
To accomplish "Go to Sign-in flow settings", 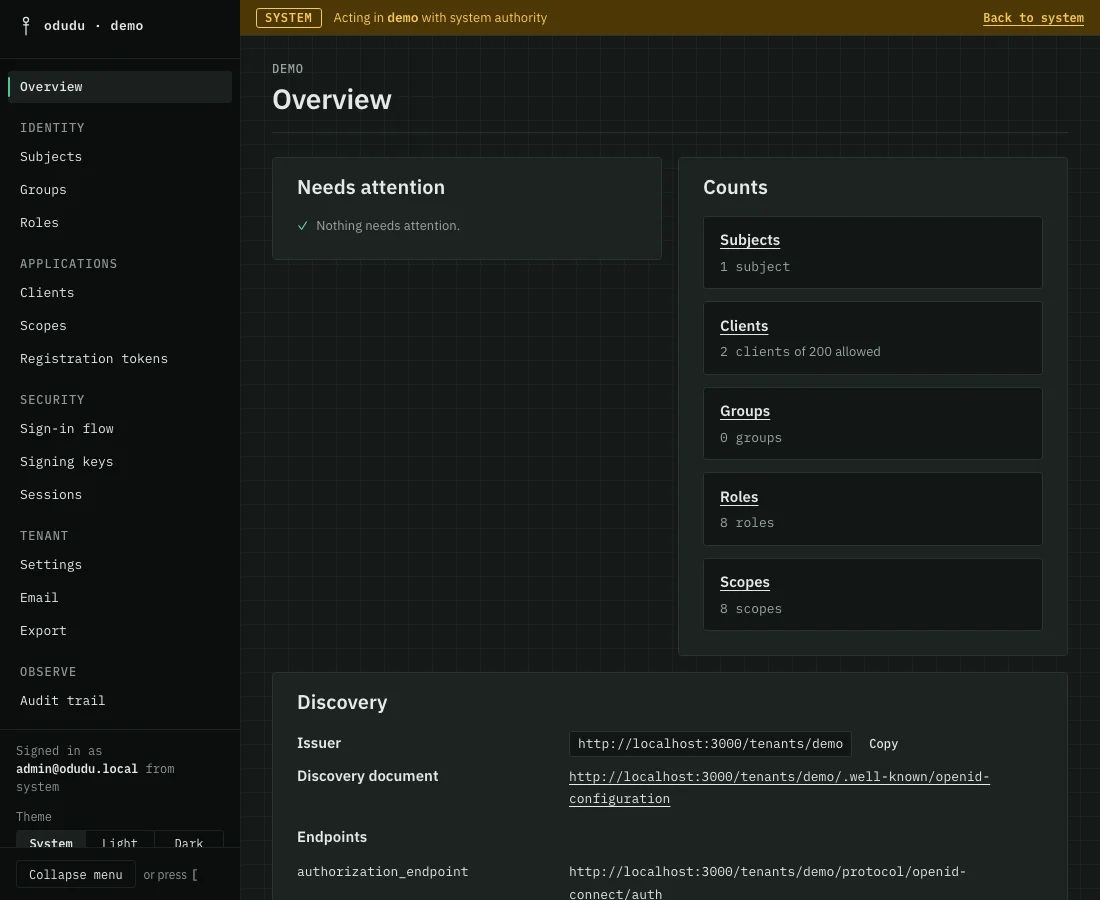I will click(67, 429).
